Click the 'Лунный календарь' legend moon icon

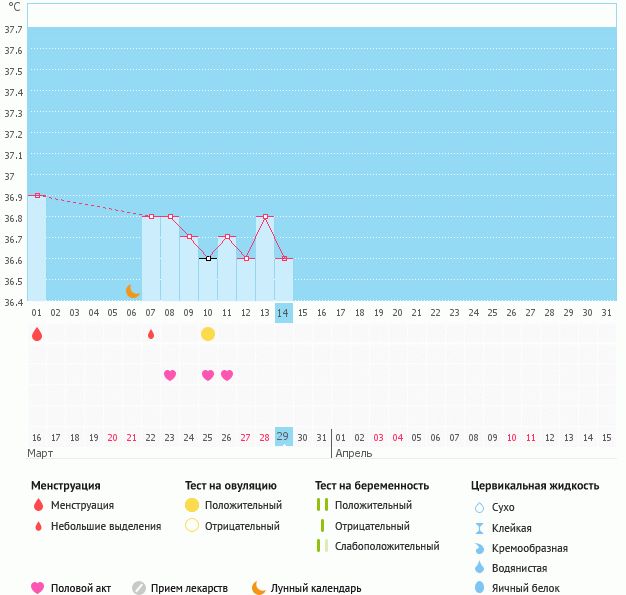click(259, 588)
